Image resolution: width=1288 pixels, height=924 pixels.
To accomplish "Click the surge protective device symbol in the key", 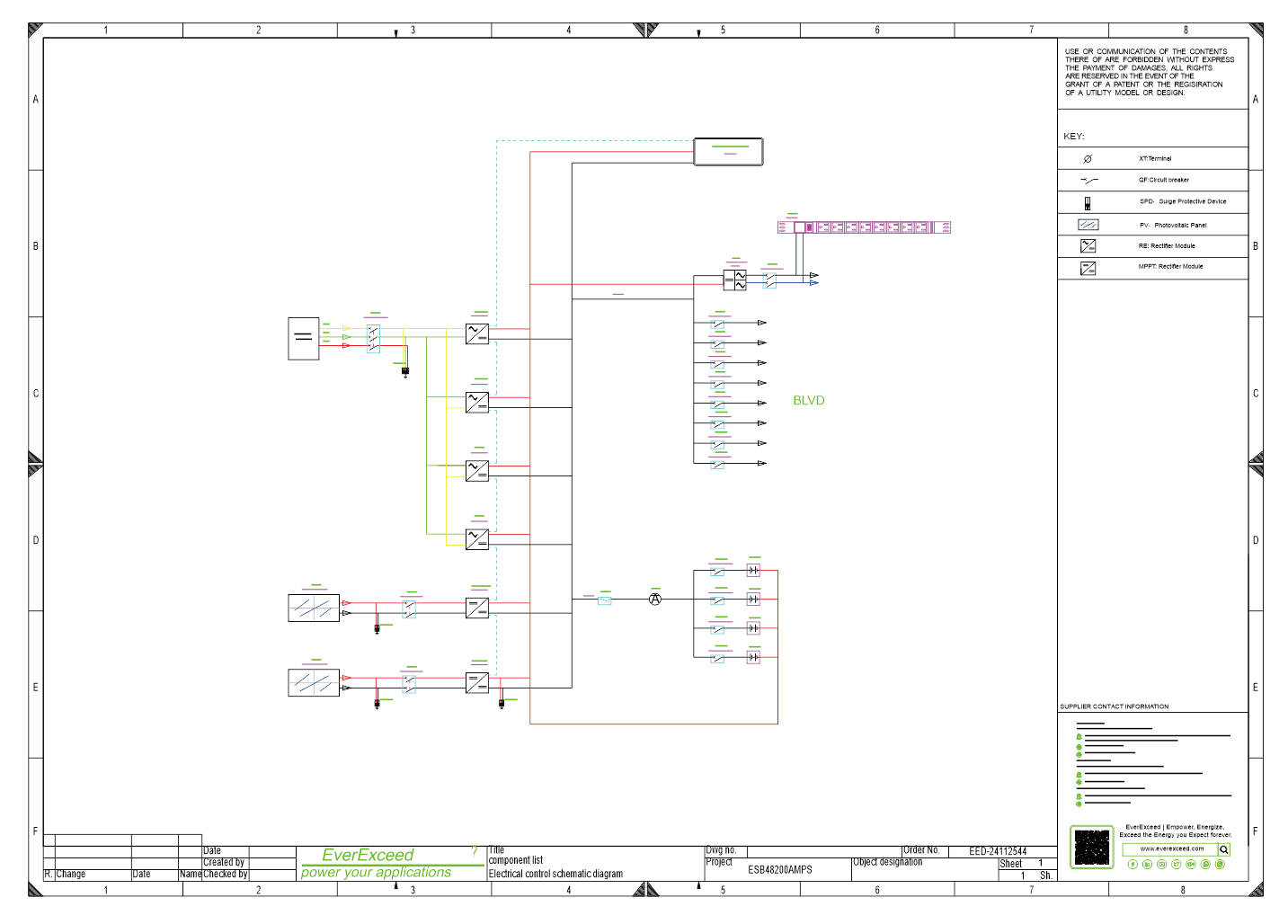I will click(1088, 202).
